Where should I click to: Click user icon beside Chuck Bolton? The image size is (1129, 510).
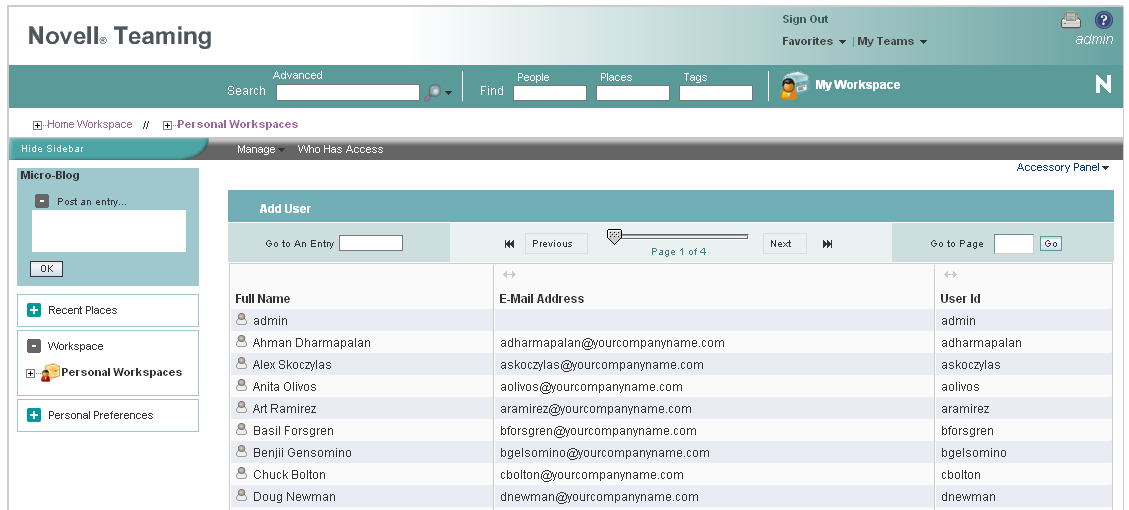point(242,473)
